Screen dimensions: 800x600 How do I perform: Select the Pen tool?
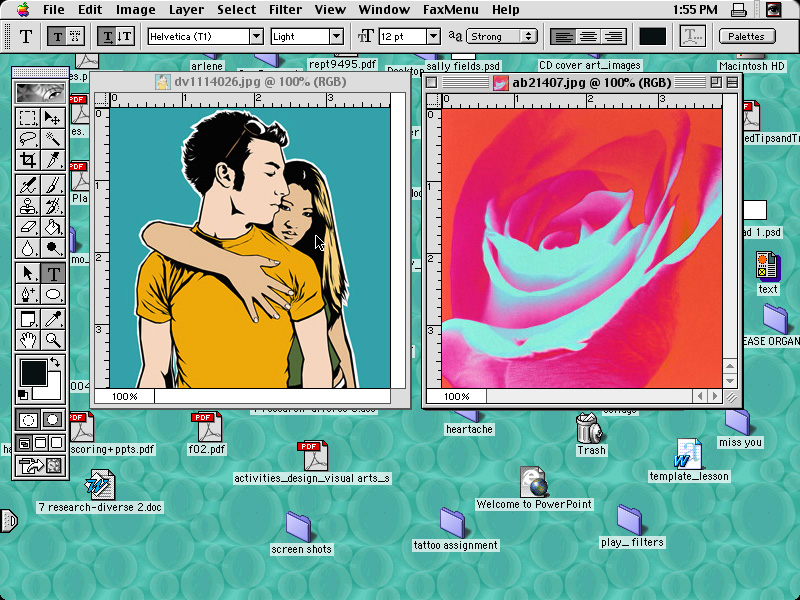pos(28,294)
